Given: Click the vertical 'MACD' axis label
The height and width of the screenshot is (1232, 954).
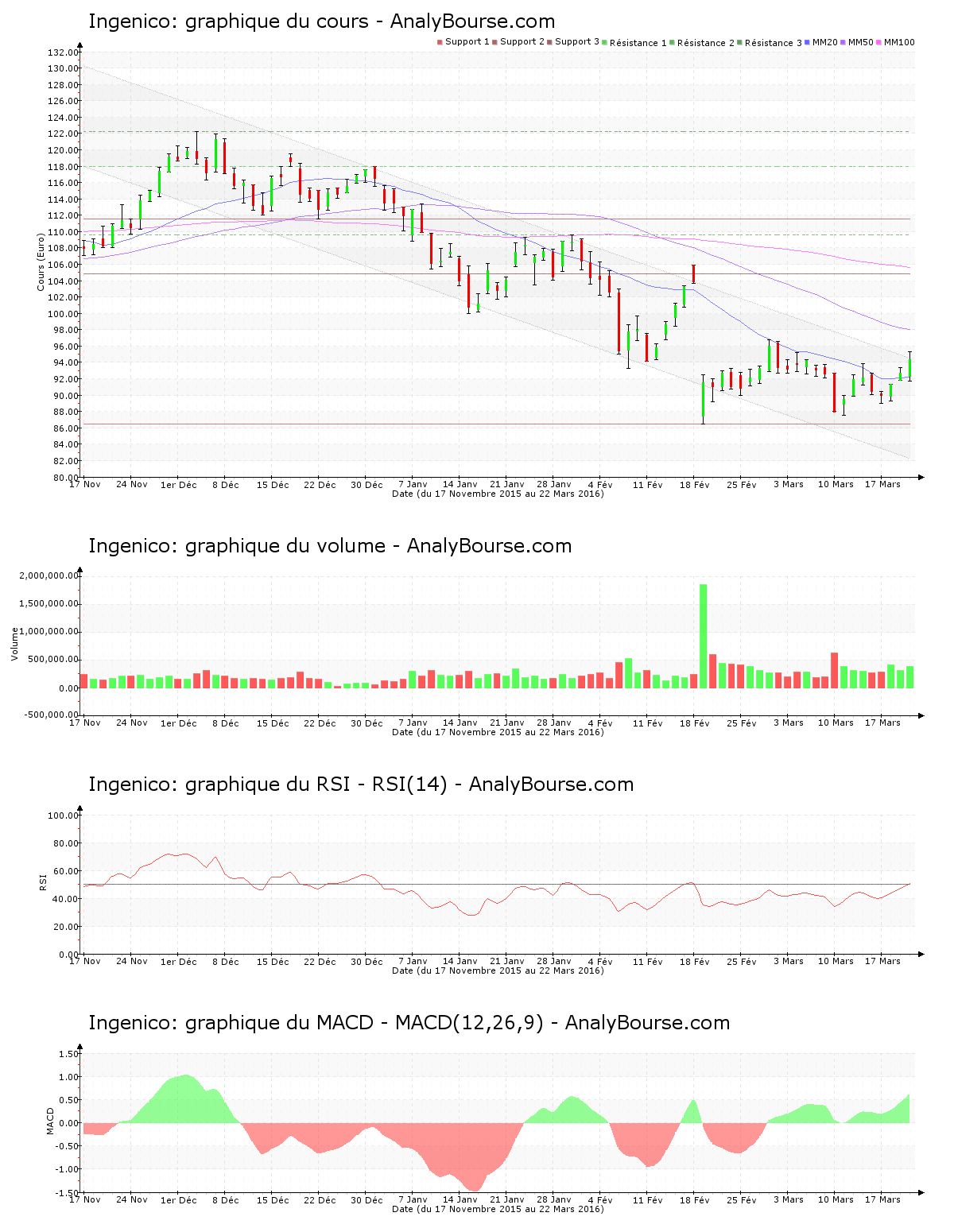Looking at the screenshot, I should (50, 1121).
